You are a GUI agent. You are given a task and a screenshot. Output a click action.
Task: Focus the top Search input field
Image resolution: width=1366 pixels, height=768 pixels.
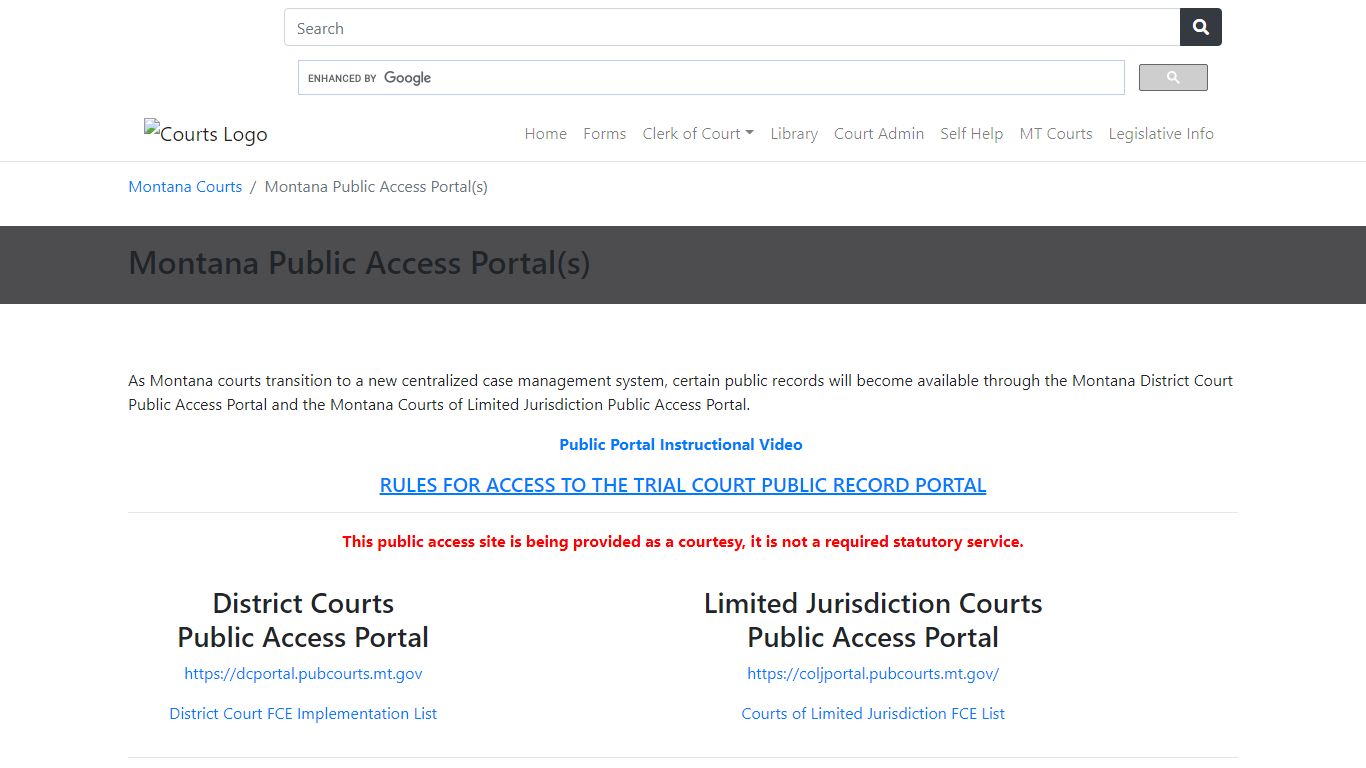732,28
